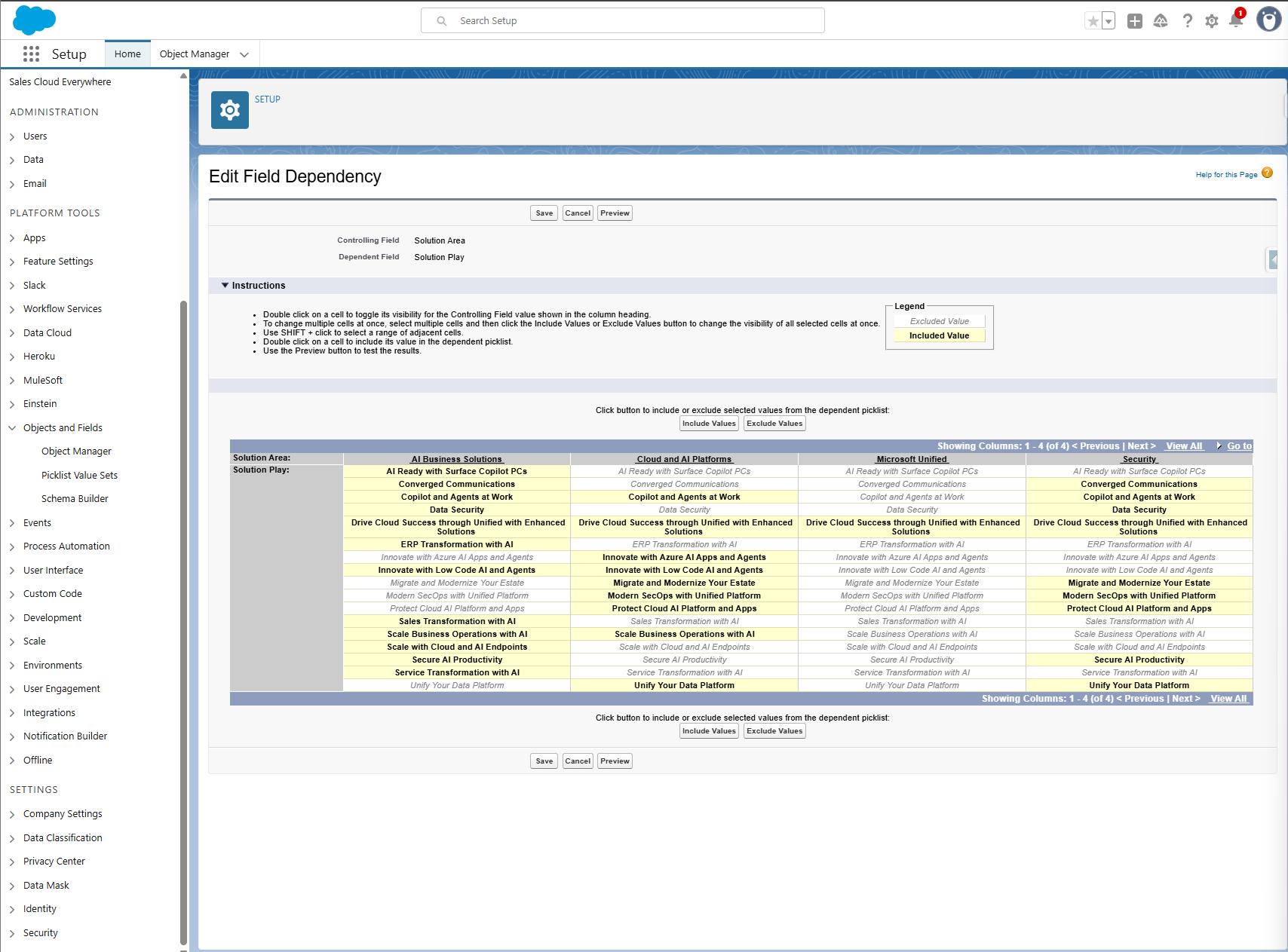
Task: Expand the Email section
Action: pyautogui.click(x=12, y=184)
